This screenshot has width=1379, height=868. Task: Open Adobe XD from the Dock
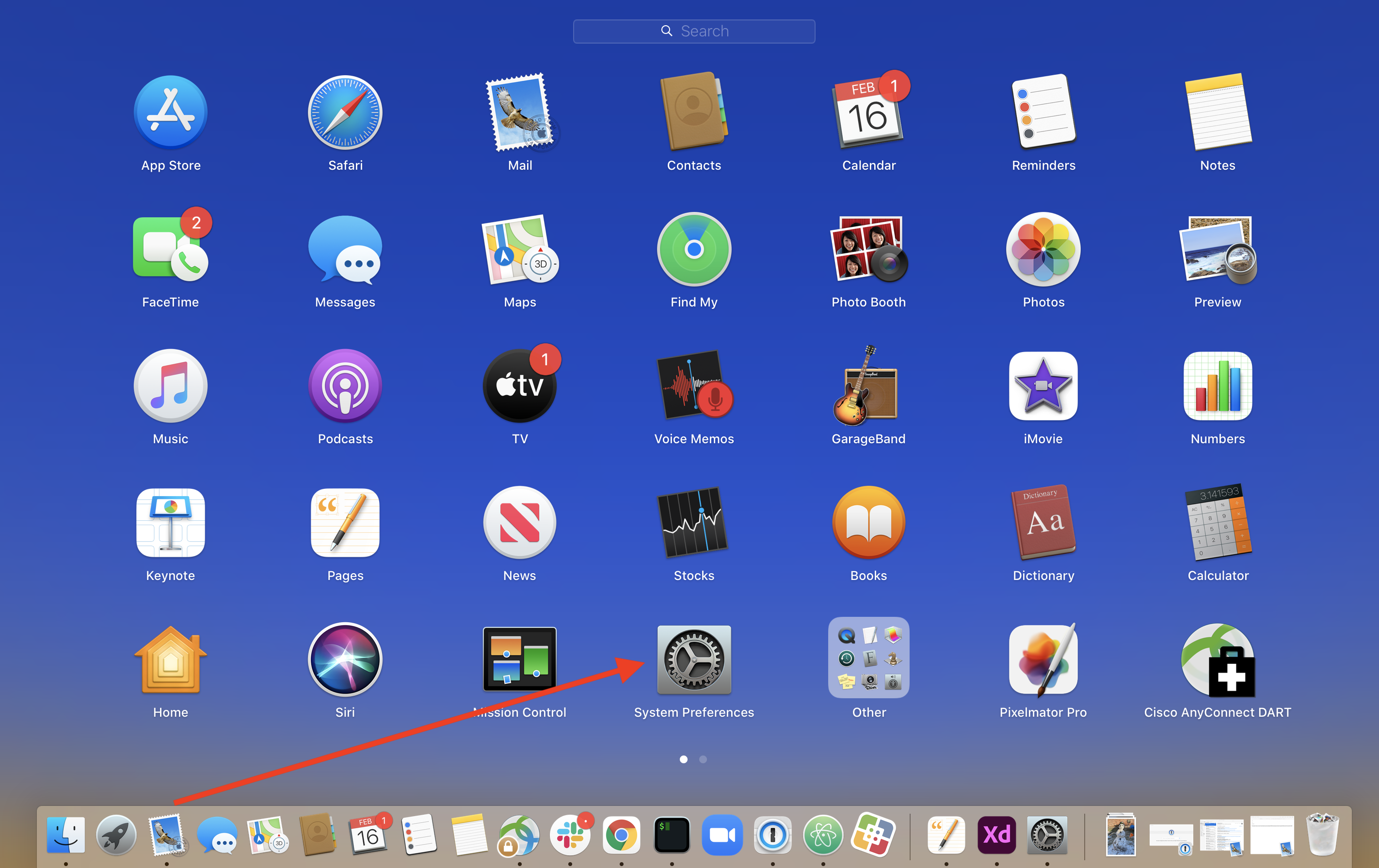click(x=996, y=836)
